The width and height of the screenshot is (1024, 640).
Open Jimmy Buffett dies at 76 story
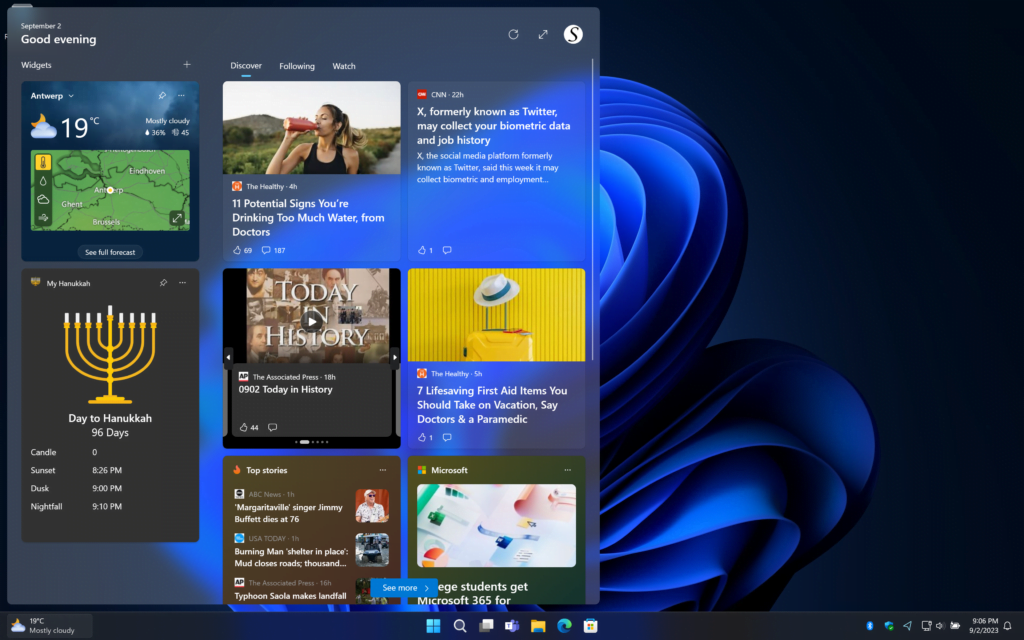tap(289, 513)
